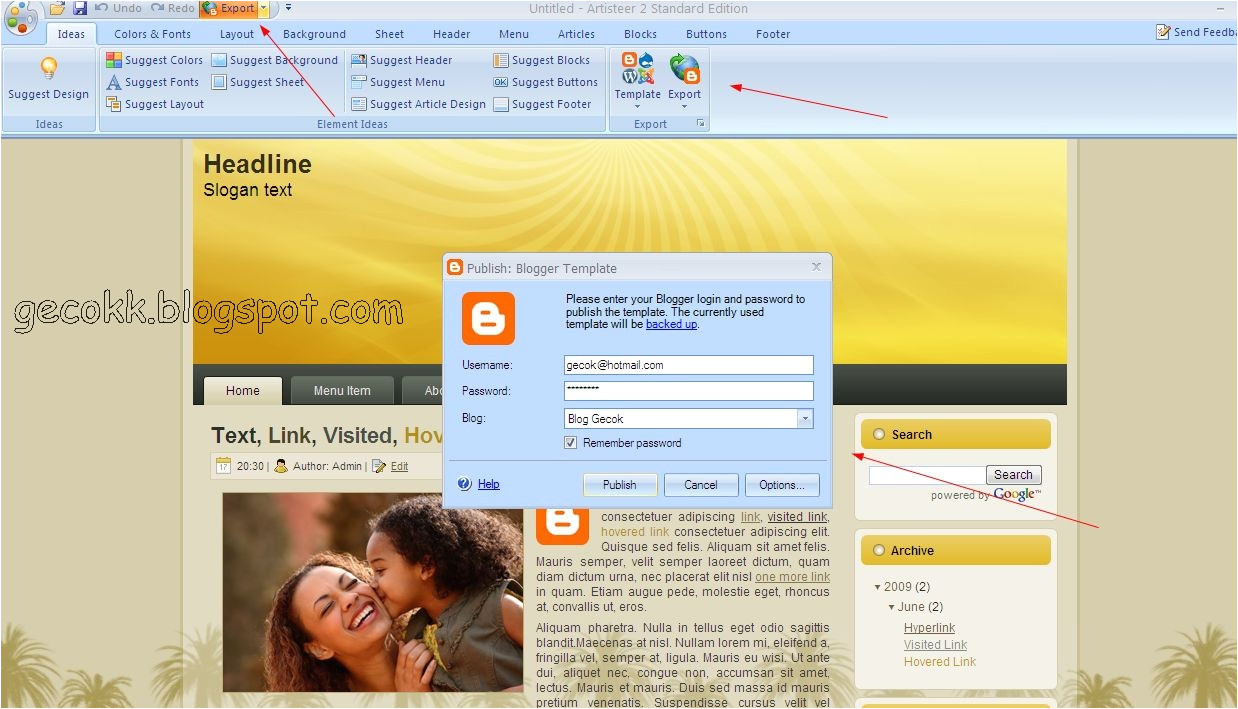The width and height of the screenshot is (1238, 709).
Task: Open the Artisteer application palette button
Action: click(x=21, y=16)
